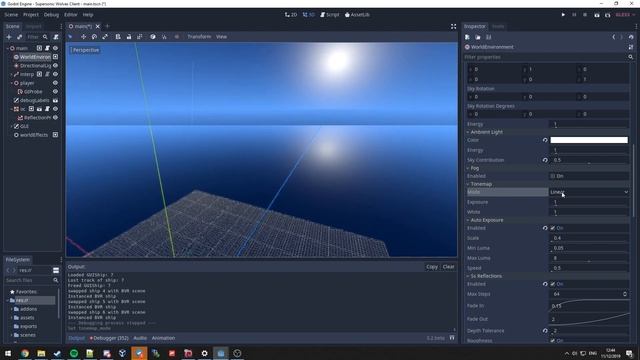Switch to the Script workspace

330,15
